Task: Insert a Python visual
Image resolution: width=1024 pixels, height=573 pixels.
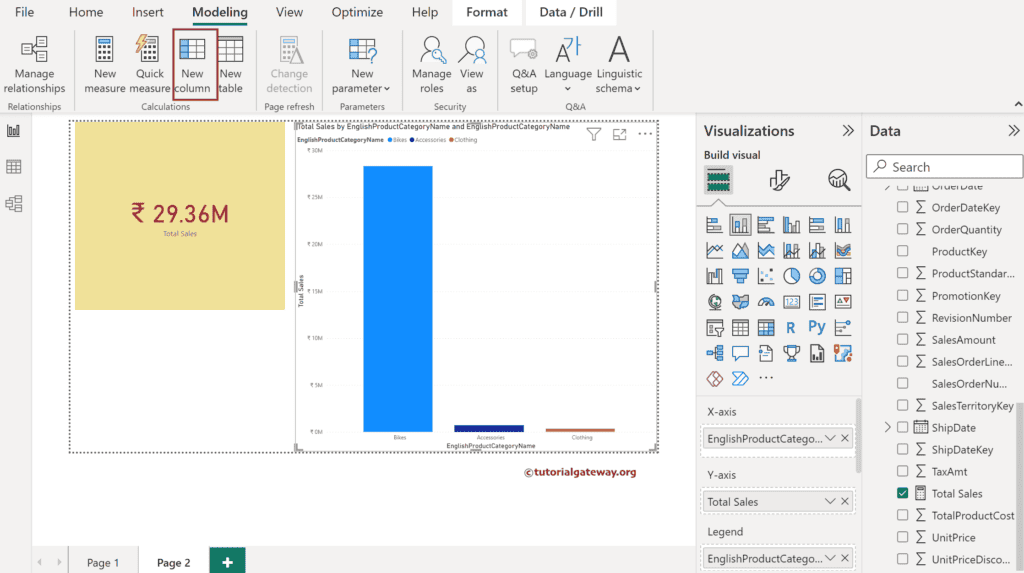Action: pos(817,327)
